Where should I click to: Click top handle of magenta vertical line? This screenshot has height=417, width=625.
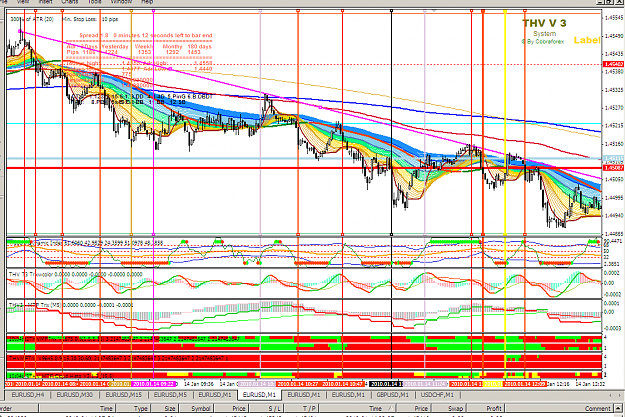(153, 11)
